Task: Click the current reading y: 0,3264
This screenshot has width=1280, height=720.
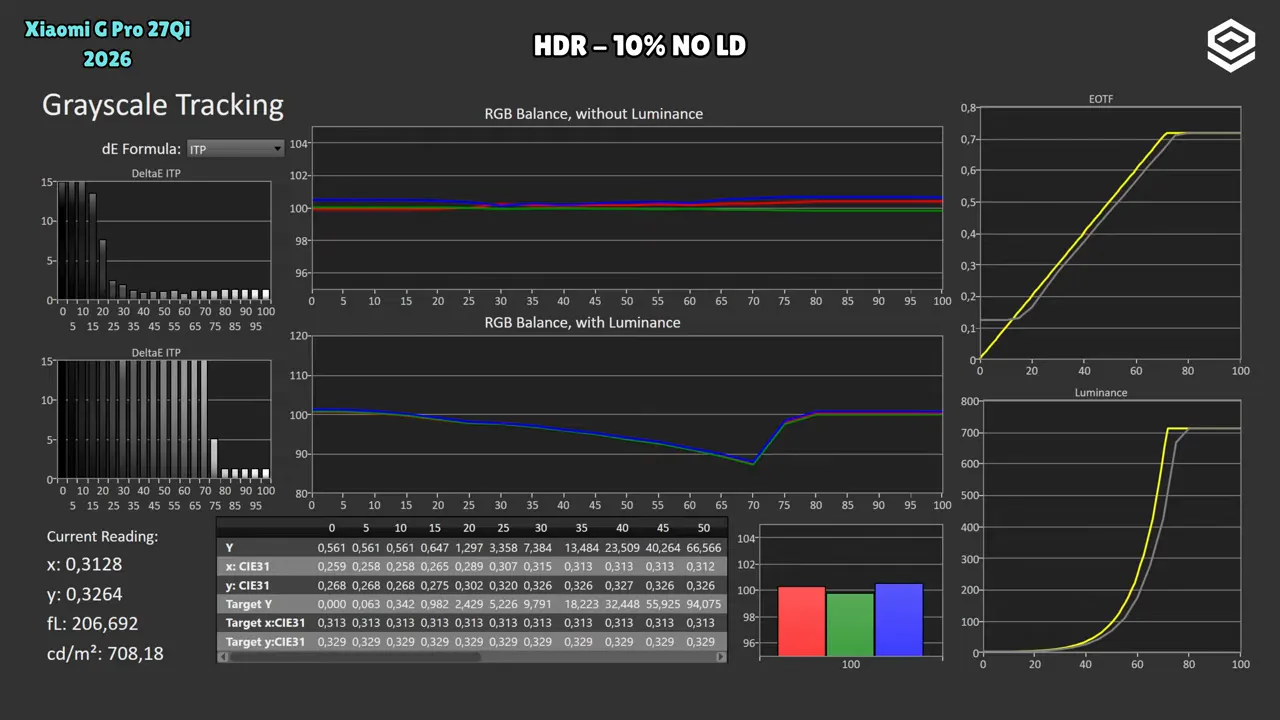Action: coord(84,595)
